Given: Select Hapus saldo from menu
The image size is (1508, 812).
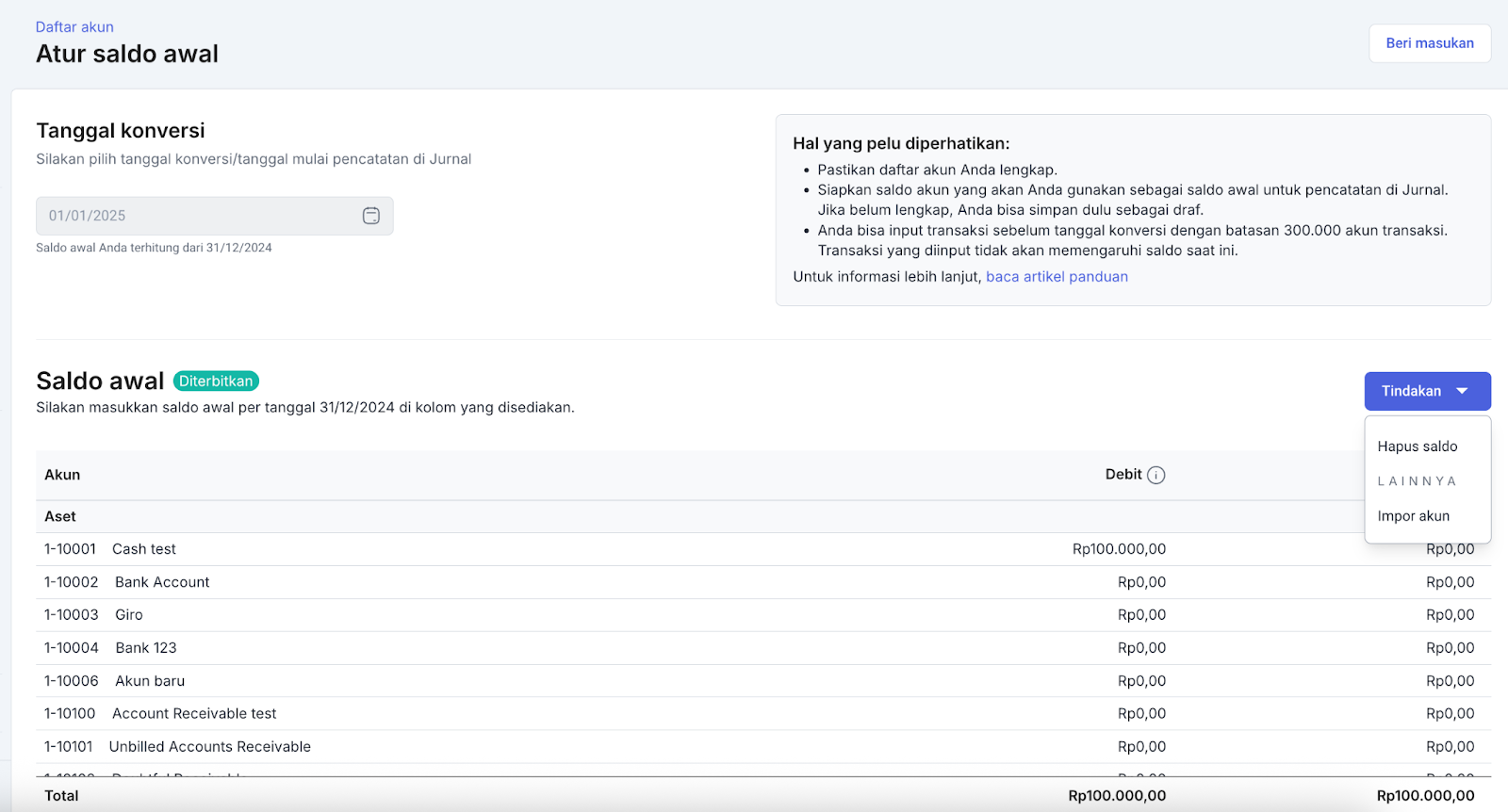Looking at the screenshot, I should 1417,447.
